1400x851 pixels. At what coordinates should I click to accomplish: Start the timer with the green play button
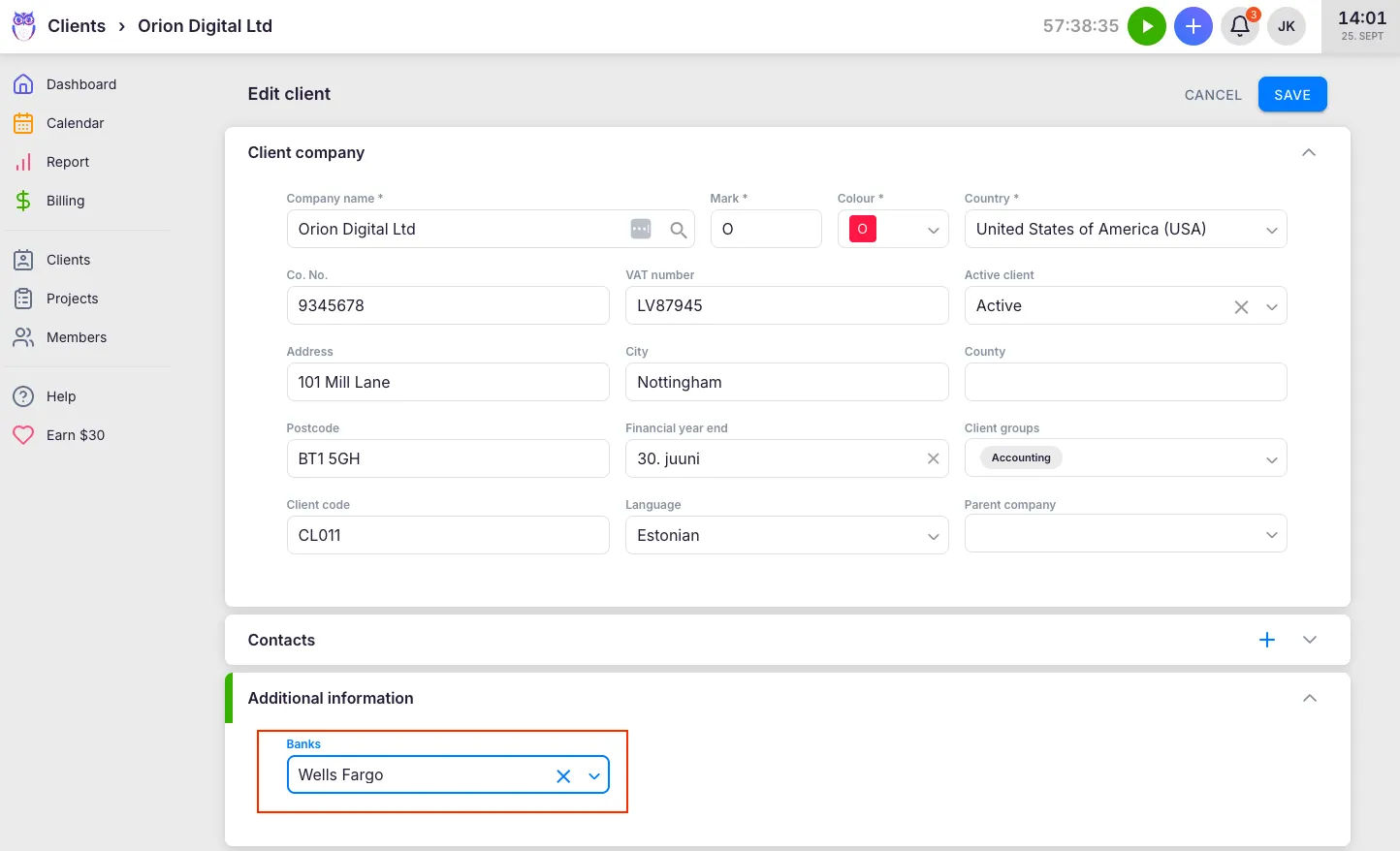point(1147,26)
